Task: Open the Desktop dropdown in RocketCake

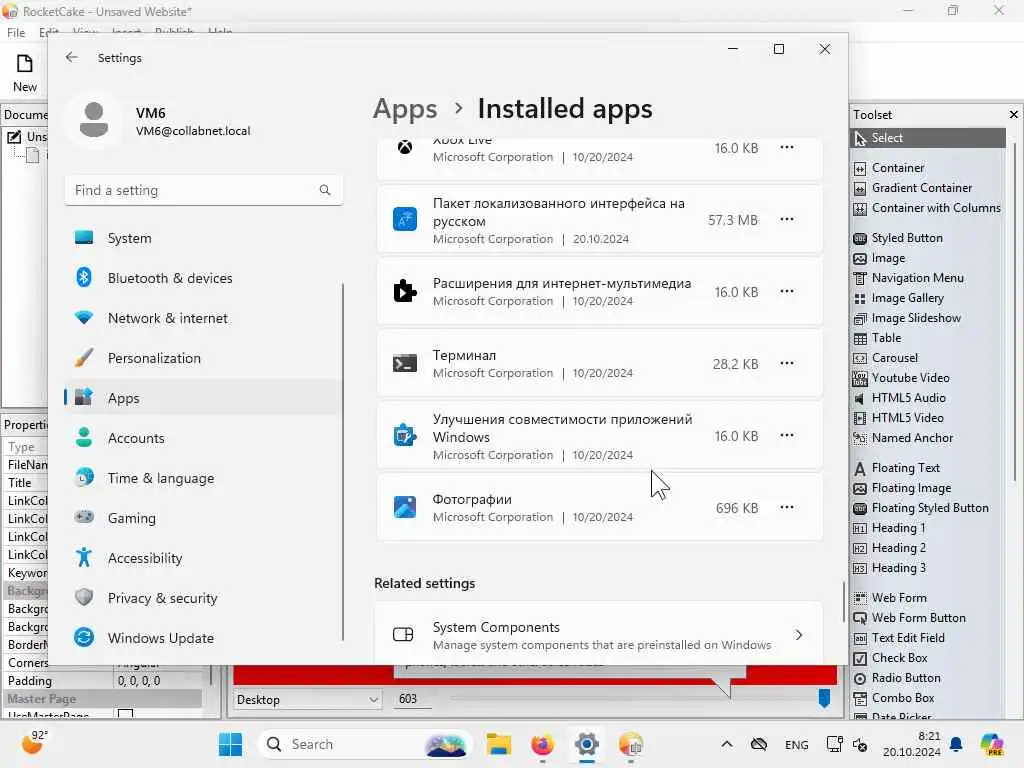Action: tap(307, 699)
